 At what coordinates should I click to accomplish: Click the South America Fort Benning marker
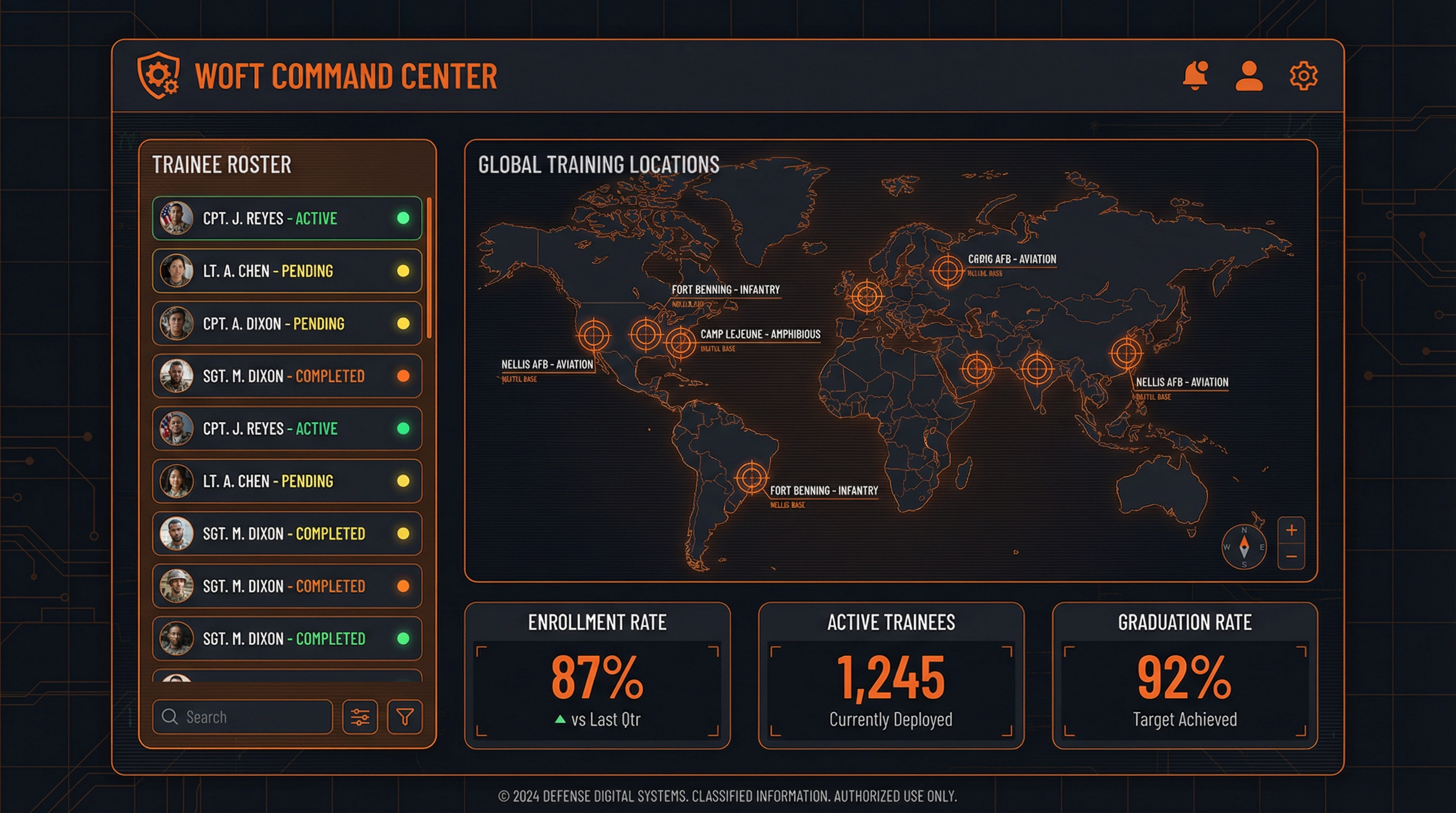(751, 478)
